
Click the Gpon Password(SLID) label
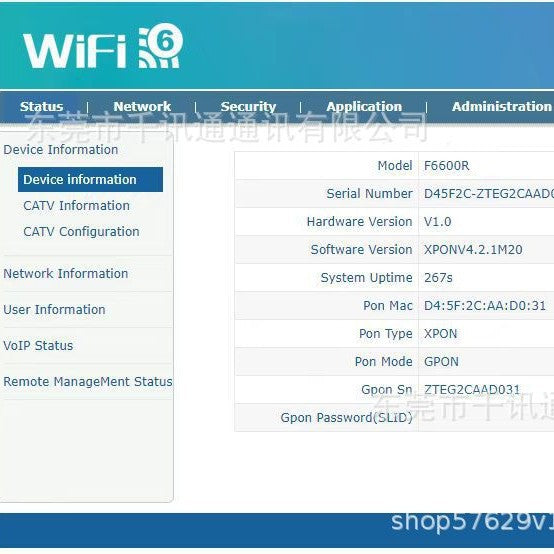[346, 418]
